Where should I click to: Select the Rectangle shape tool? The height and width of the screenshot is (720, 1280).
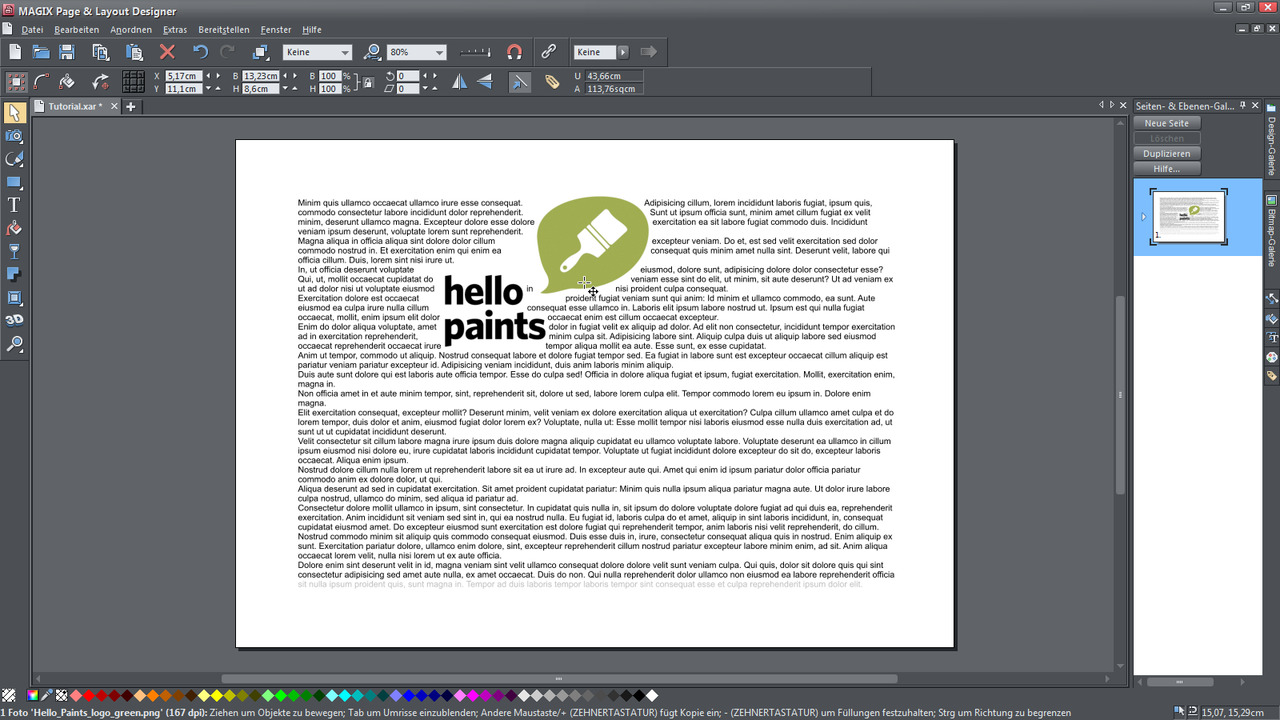[x=14, y=182]
